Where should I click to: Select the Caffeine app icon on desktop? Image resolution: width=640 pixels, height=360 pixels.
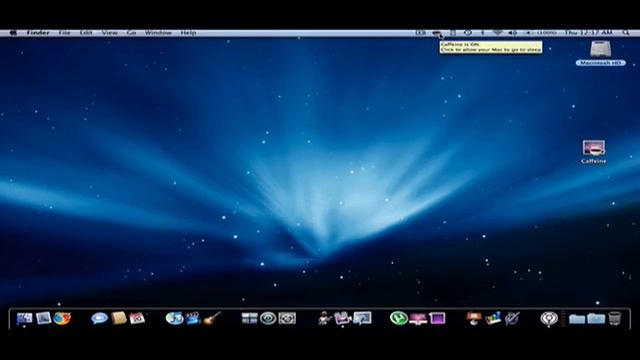[x=594, y=152]
